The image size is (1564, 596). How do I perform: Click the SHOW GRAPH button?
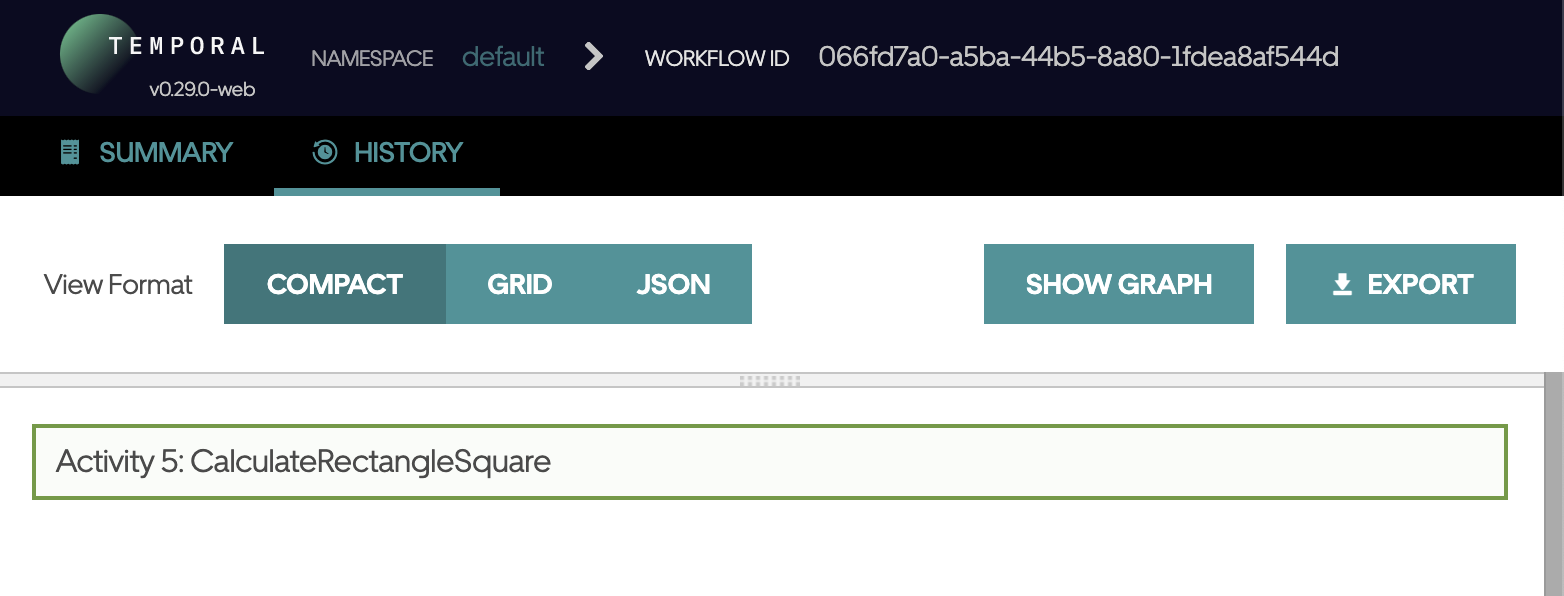1118,284
